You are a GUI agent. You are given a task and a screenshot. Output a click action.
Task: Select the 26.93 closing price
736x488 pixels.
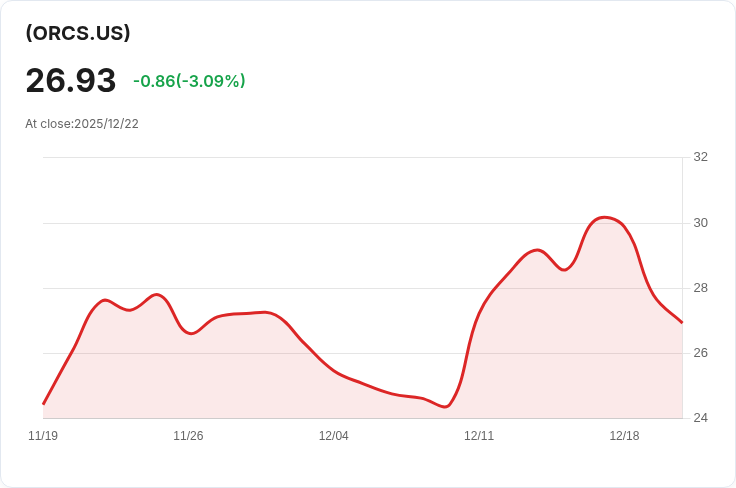(x=70, y=80)
